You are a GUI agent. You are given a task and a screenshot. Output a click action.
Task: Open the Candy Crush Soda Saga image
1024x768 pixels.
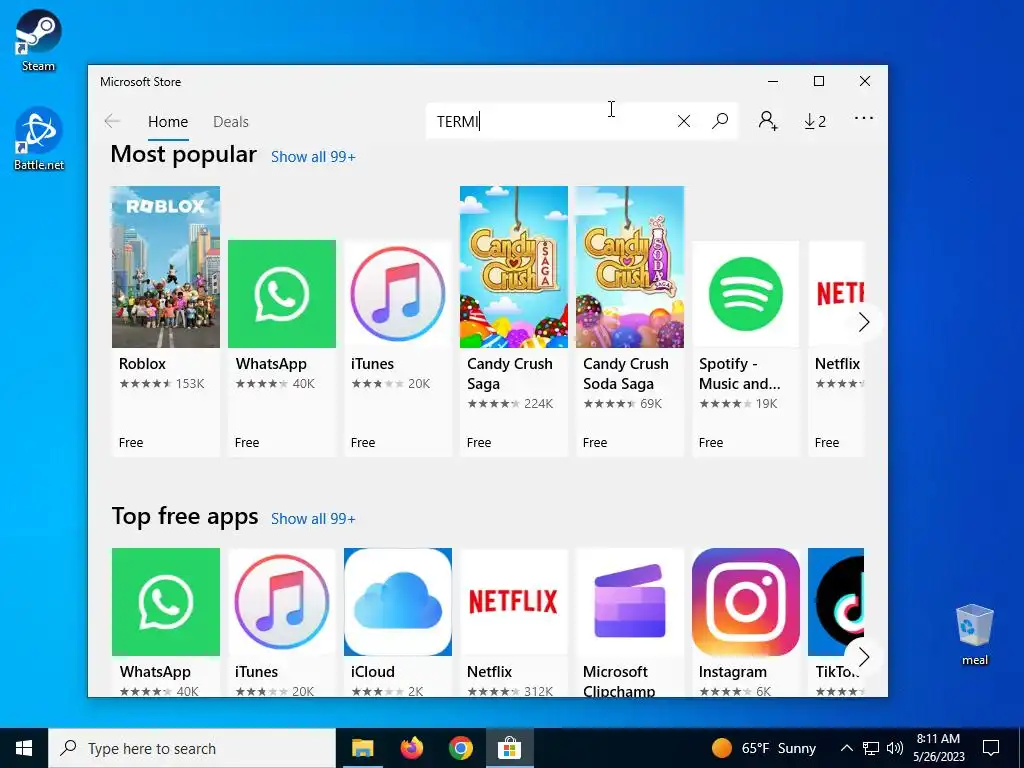pos(630,266)
